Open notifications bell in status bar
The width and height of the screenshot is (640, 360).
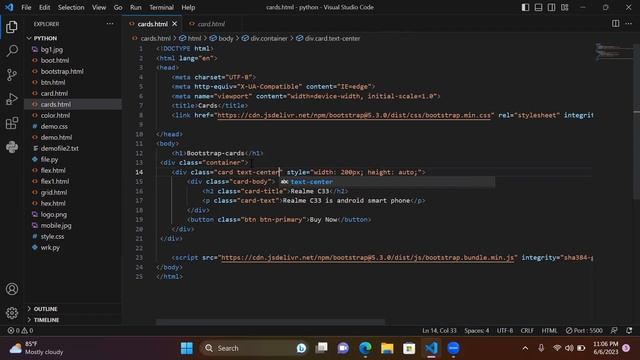629,331
